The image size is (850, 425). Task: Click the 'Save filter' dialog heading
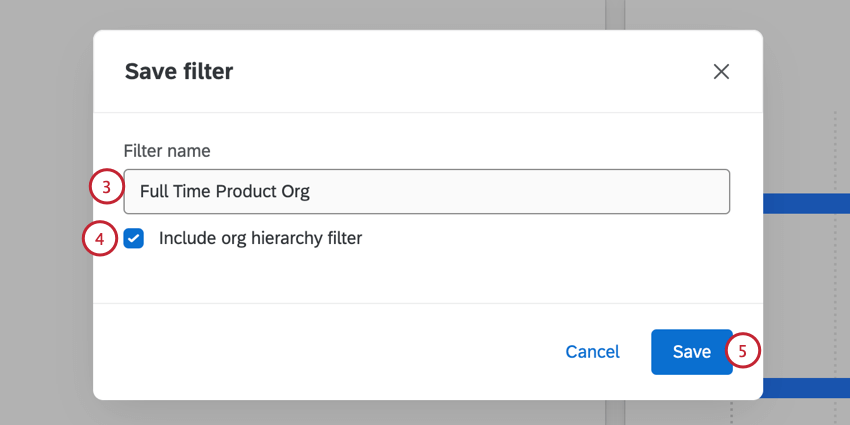coord(179,71)
